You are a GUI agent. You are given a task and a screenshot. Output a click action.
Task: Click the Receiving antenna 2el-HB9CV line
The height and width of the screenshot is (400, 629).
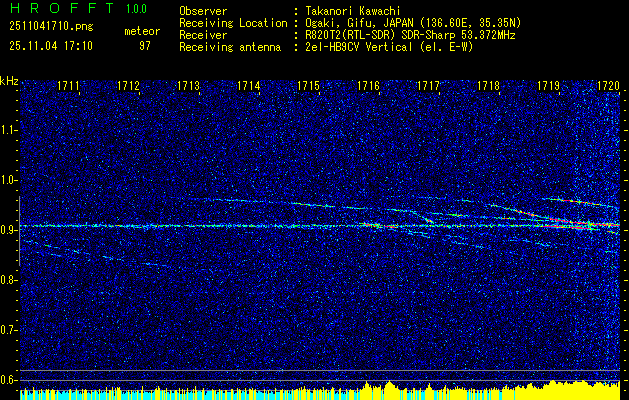pos(326,47)
